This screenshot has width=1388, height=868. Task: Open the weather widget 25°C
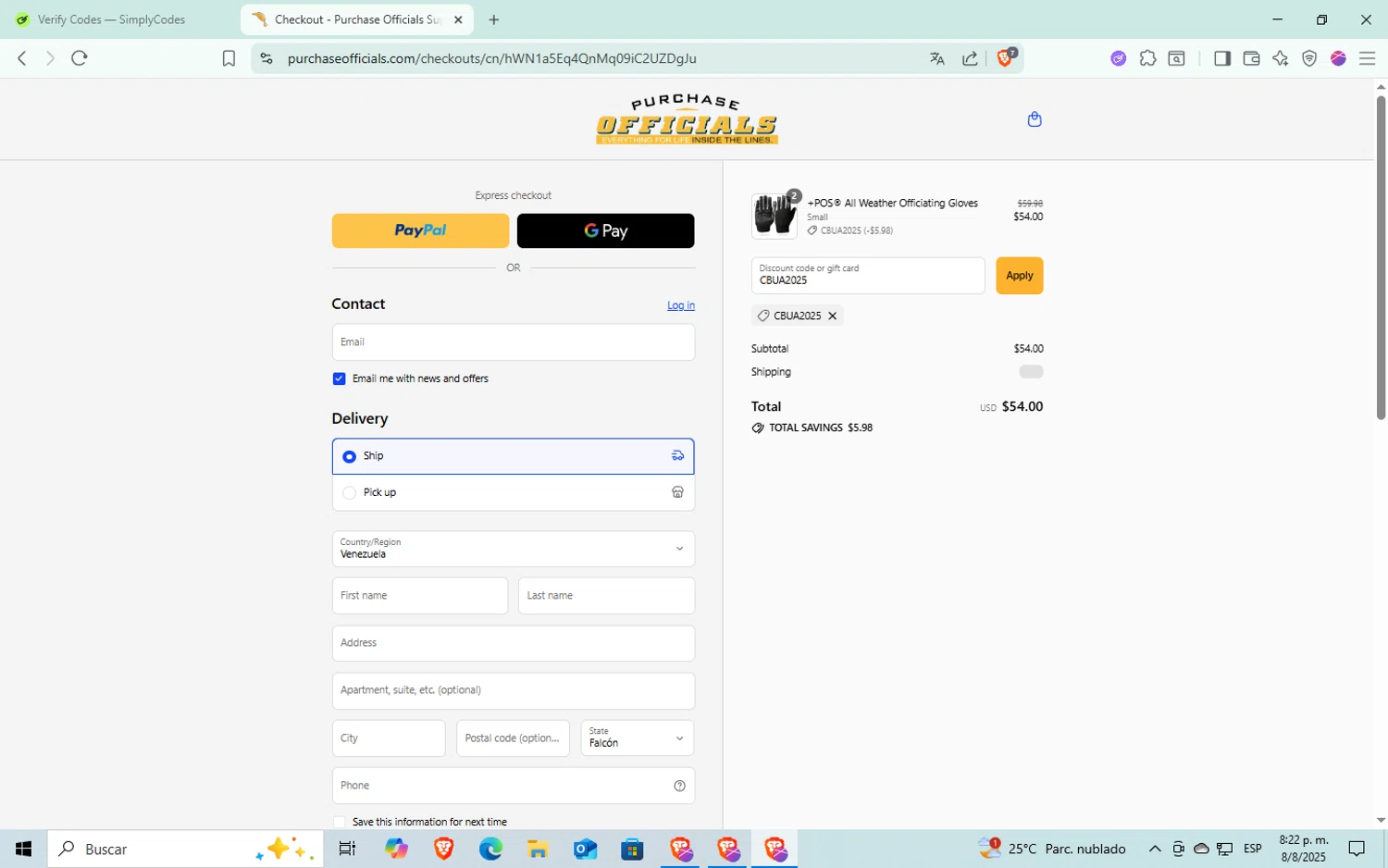coord(1052,849)
